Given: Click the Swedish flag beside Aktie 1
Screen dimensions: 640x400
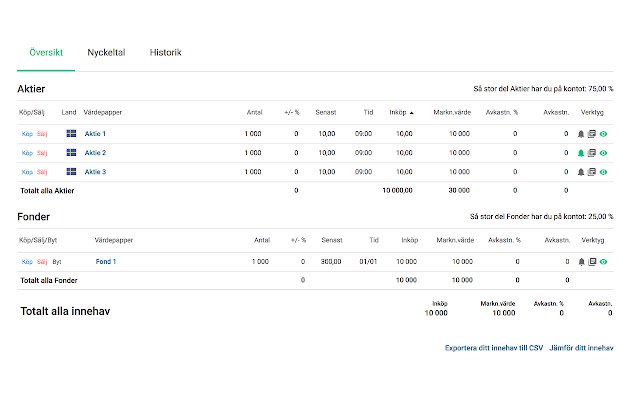Looking at the screenshot, I should 71,133.
